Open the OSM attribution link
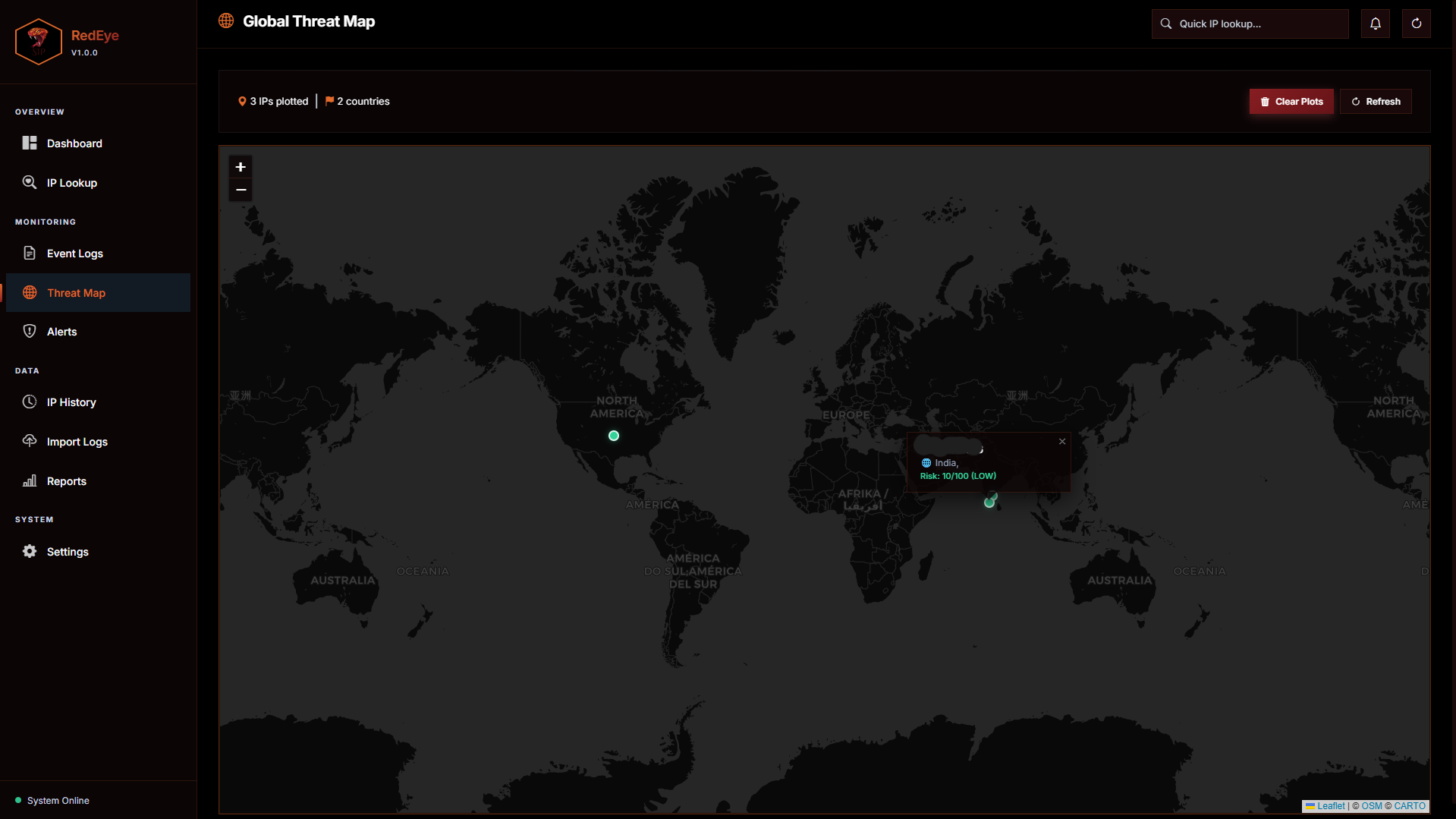Image resolution: width=1456 pixels, height=819 pixels. pyautogui.click(x=1372, y=806)
